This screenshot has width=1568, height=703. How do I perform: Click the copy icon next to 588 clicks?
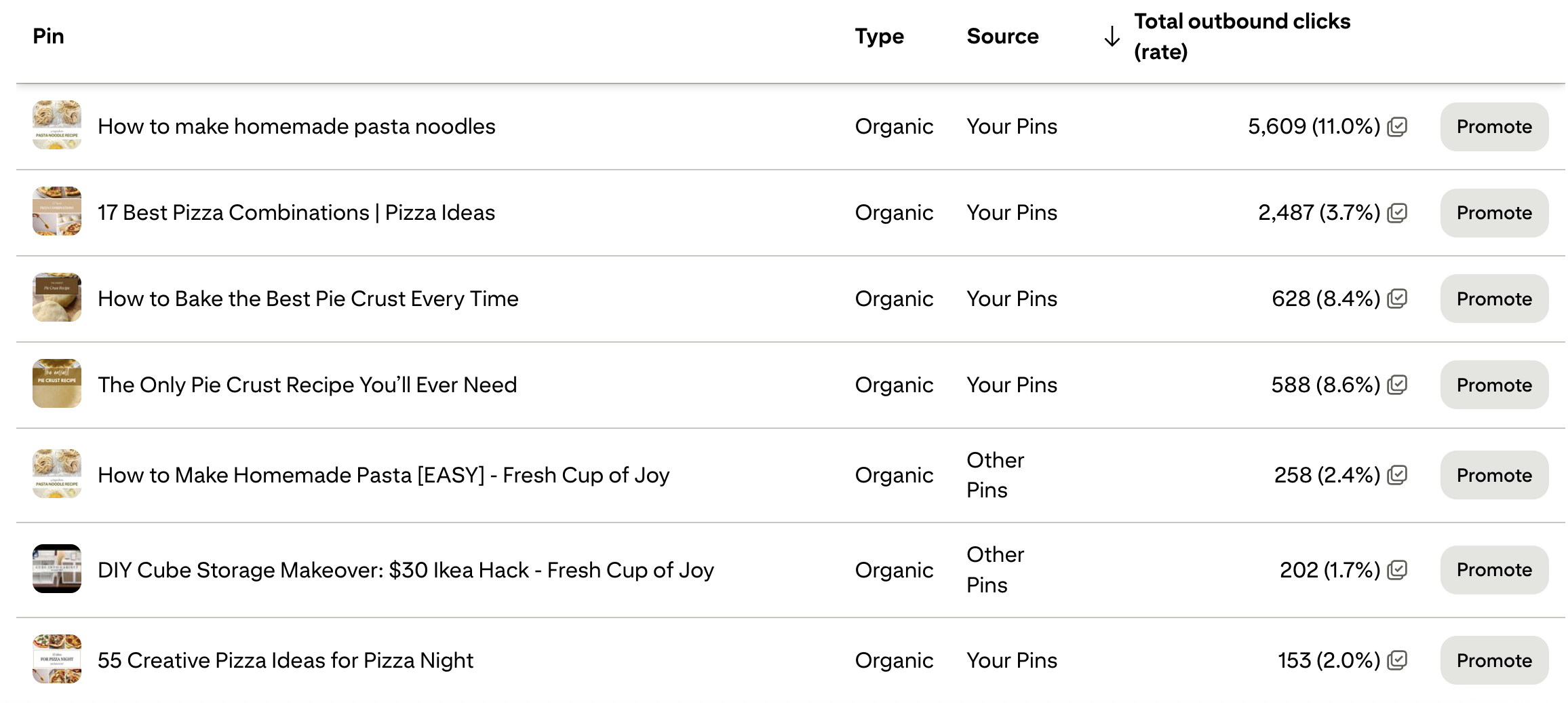tap(1398, 385)
